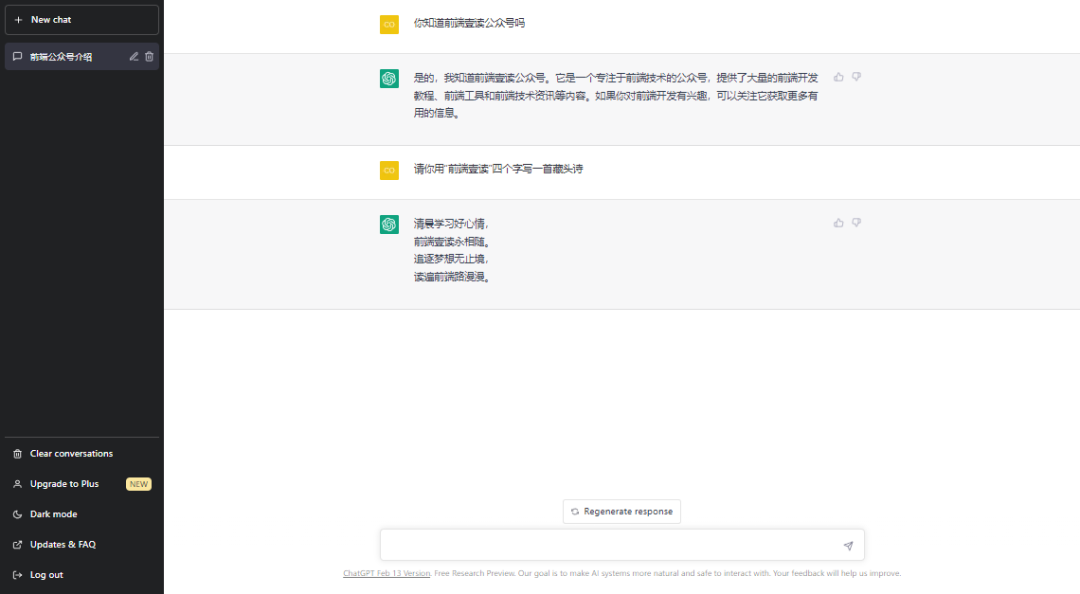Screen dimensions: 1080x594
Task: Click the person icon by Upgrade to Plus
Action: [x=18, y=484]
